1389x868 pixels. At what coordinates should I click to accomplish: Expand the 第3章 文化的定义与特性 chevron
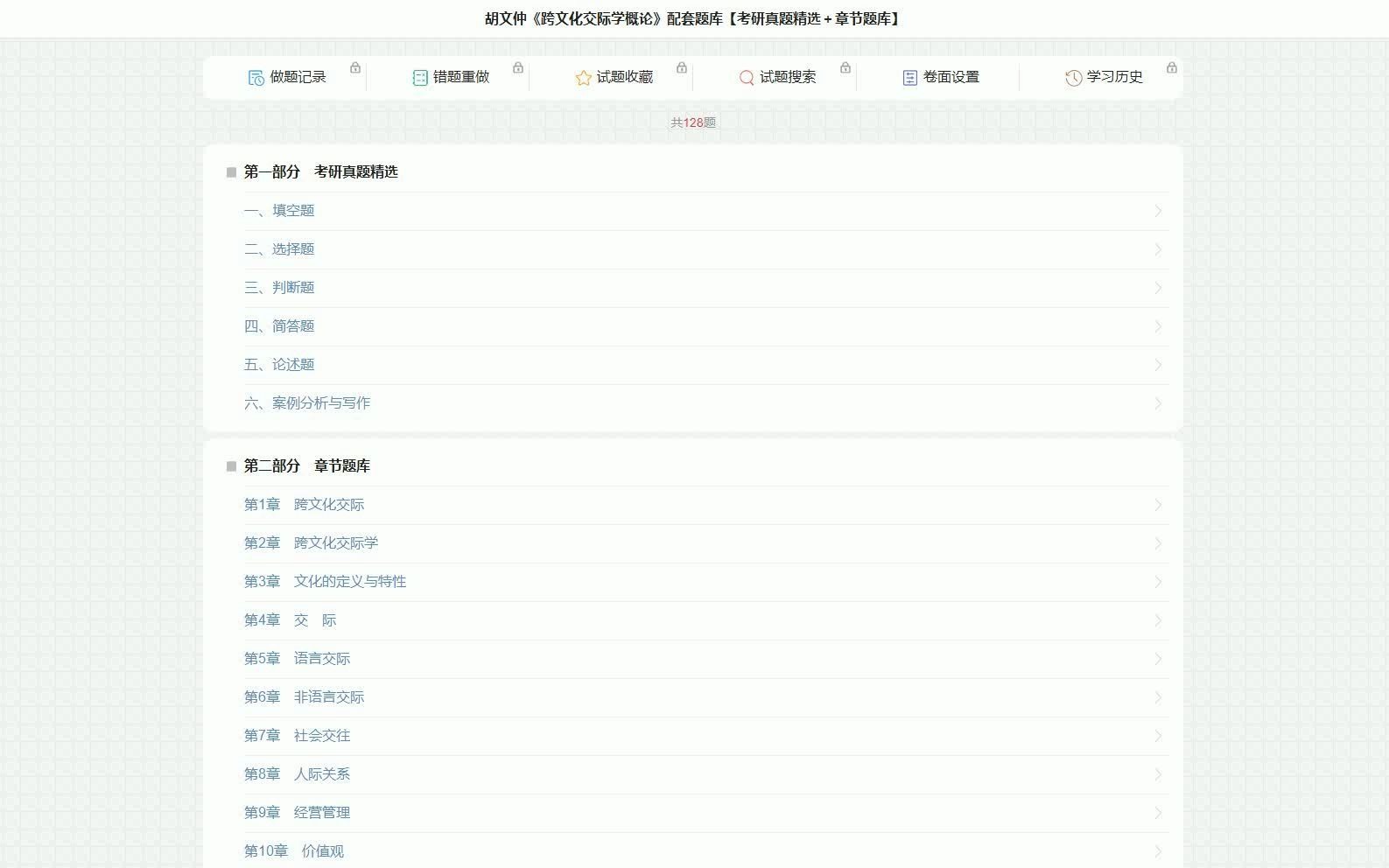pos(1158,582)
